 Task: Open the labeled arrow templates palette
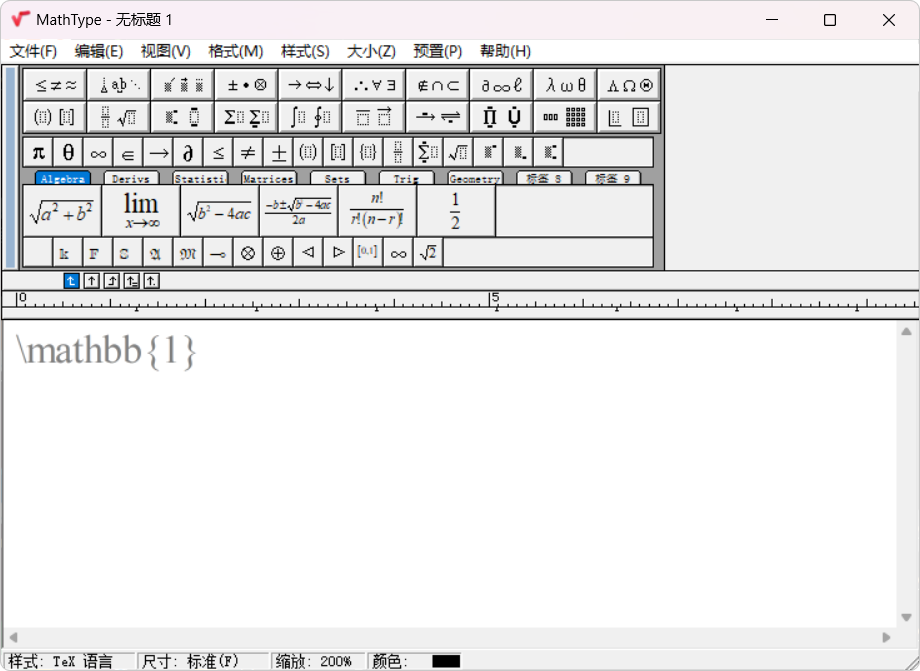(x=438, y=117)
